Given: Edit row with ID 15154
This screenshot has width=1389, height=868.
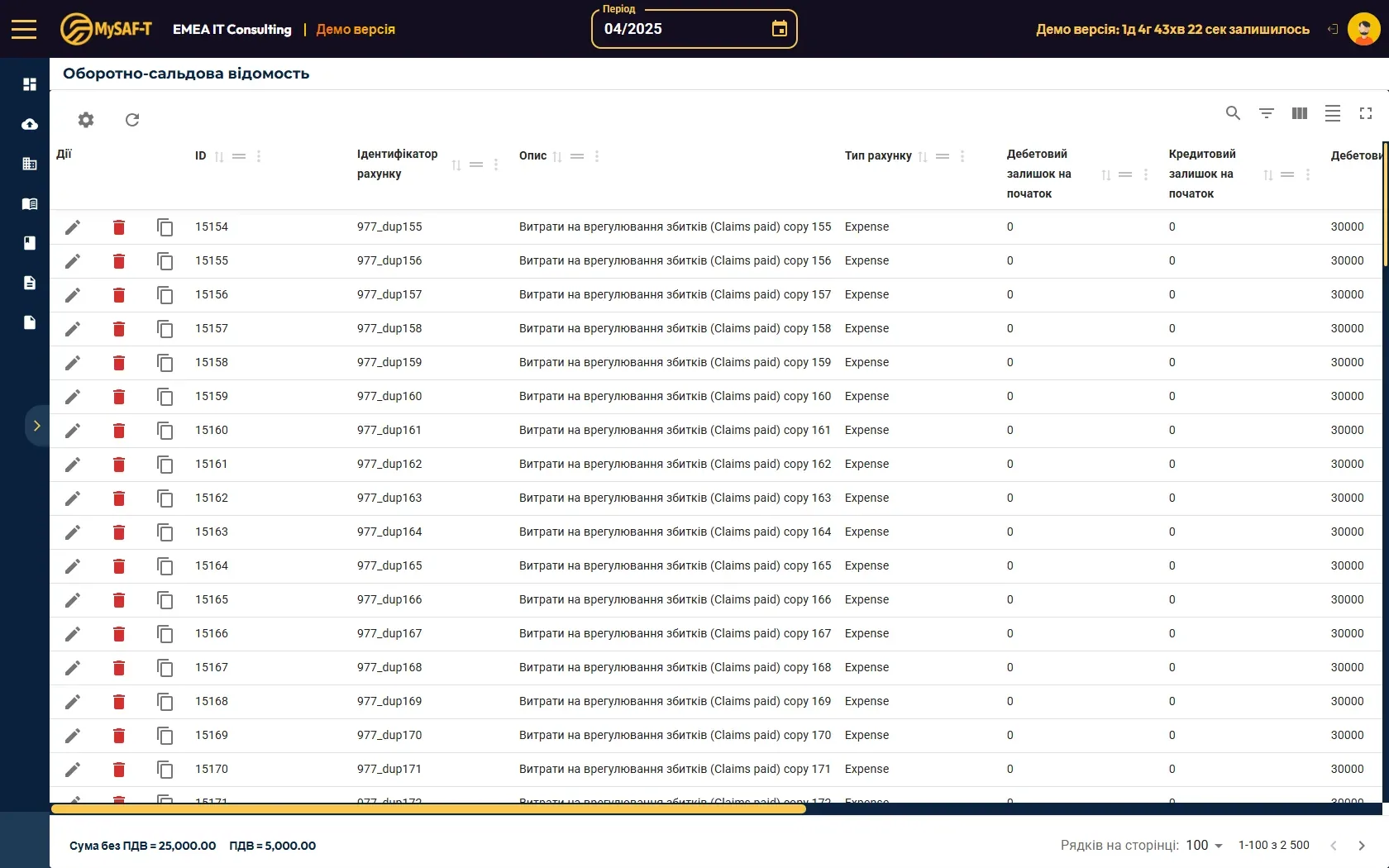Looking at the screenshot, I should (73, 227).
